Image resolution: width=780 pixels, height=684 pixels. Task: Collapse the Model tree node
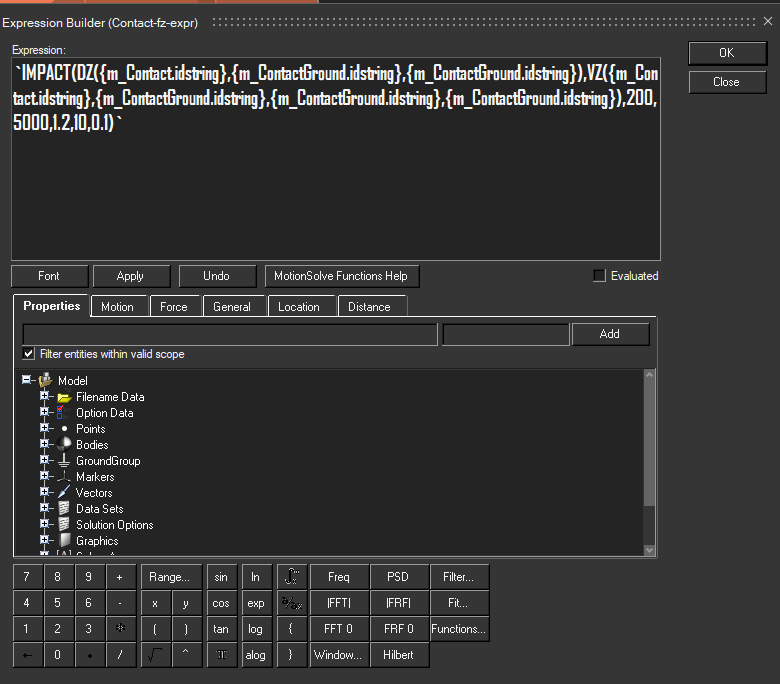pyautogui.click(x=26, y=380)
